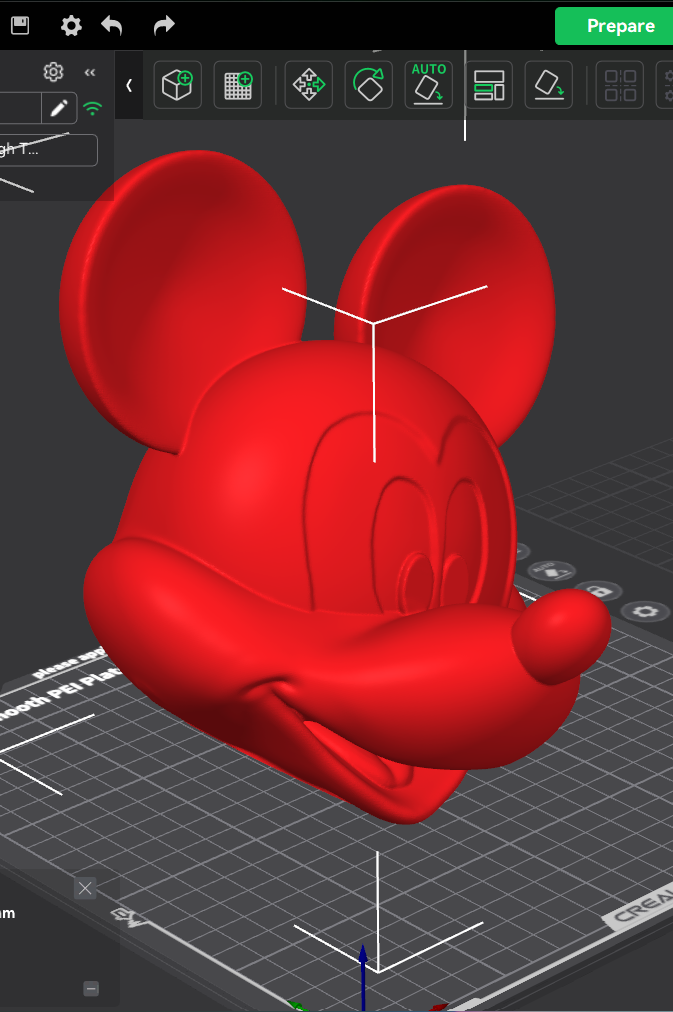Select the move tool with four arrows
673x1012 pixels.
click(x=308, y=85)
